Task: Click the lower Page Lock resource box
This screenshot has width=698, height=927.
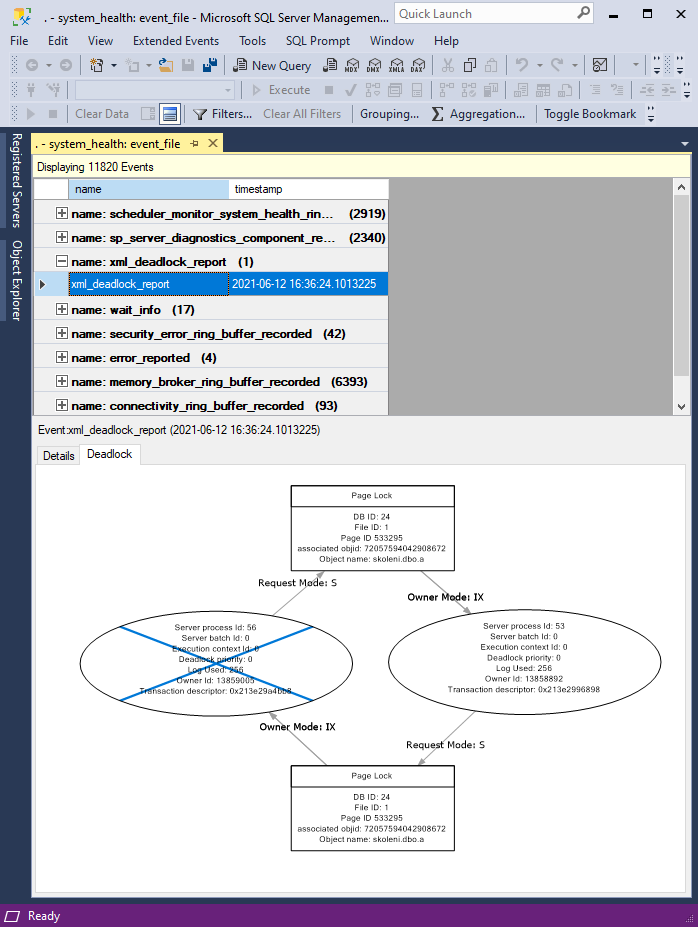Action: [x=372, y=808]
